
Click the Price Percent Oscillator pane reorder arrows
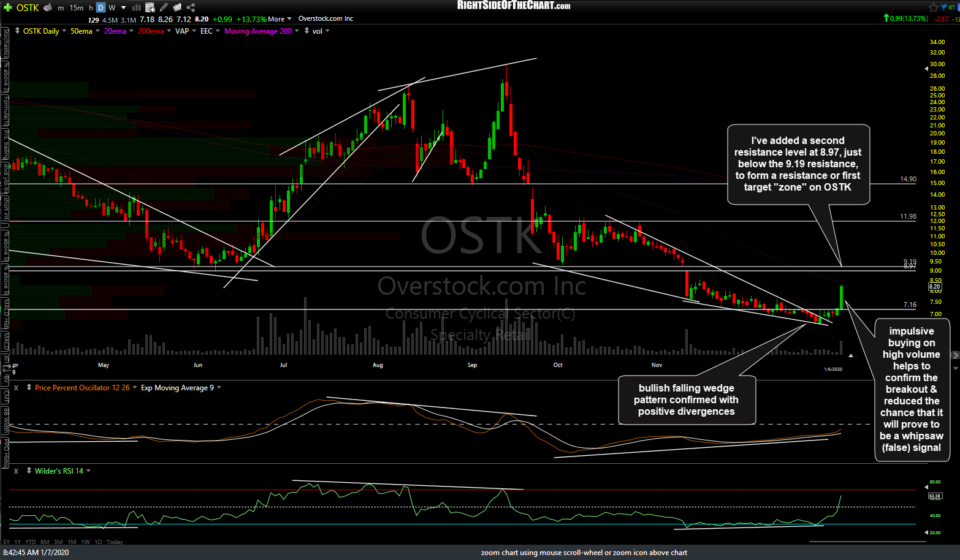(x=28, y=388)
